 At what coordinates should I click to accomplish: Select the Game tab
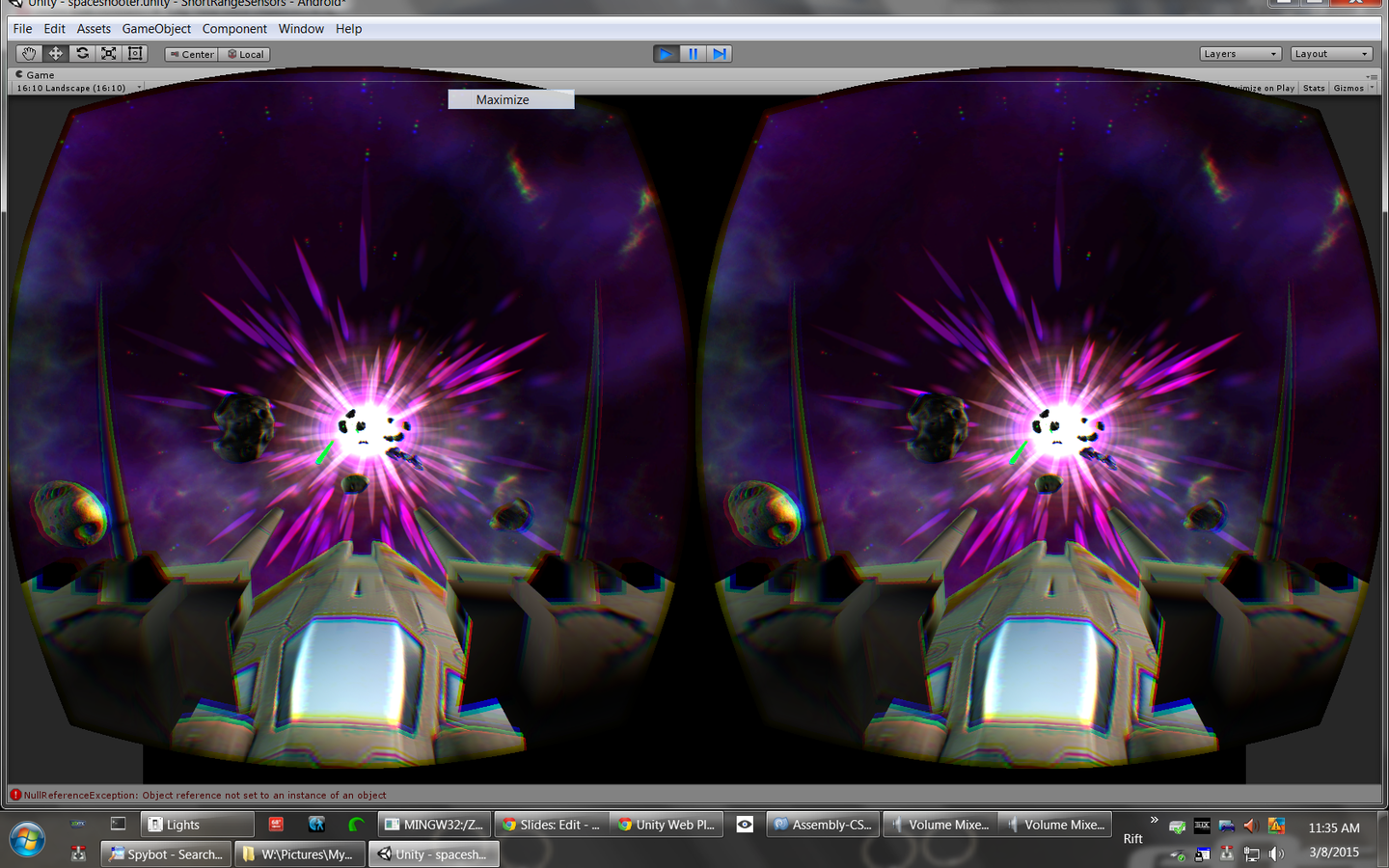[x=35, y=74]
